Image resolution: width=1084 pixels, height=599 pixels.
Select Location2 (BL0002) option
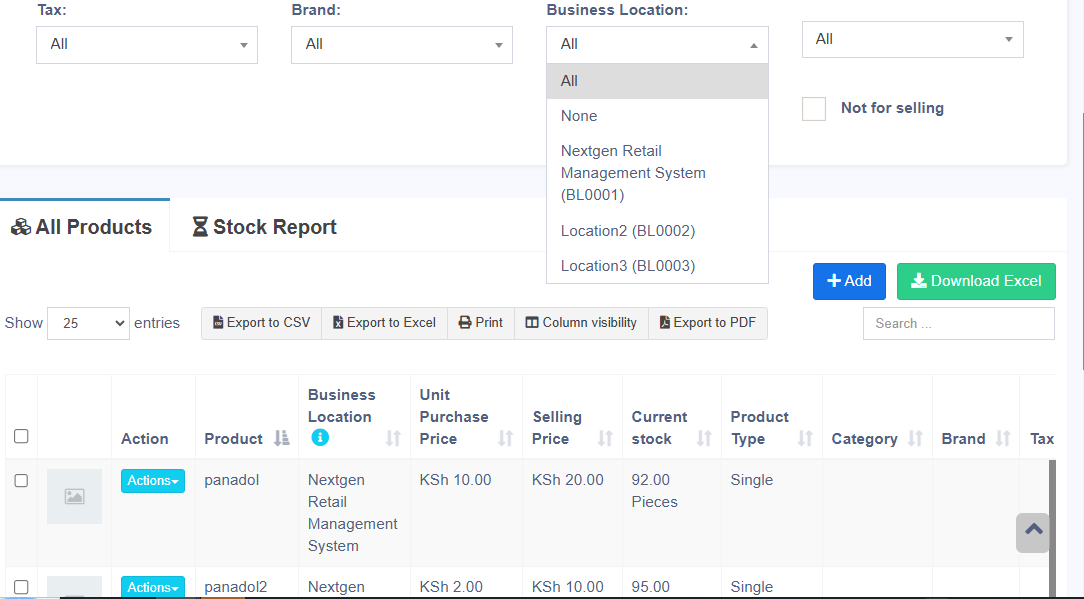[657, 231]
